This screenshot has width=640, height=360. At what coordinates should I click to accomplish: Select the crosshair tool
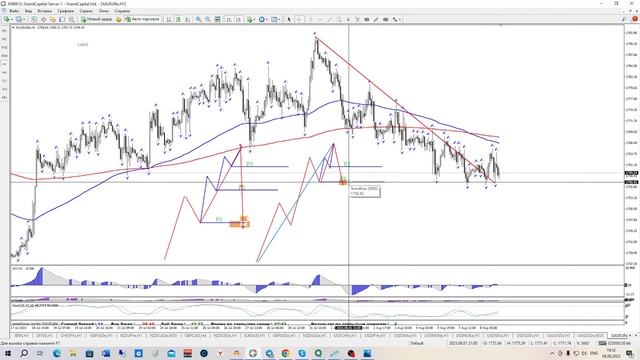click(299, 19)
